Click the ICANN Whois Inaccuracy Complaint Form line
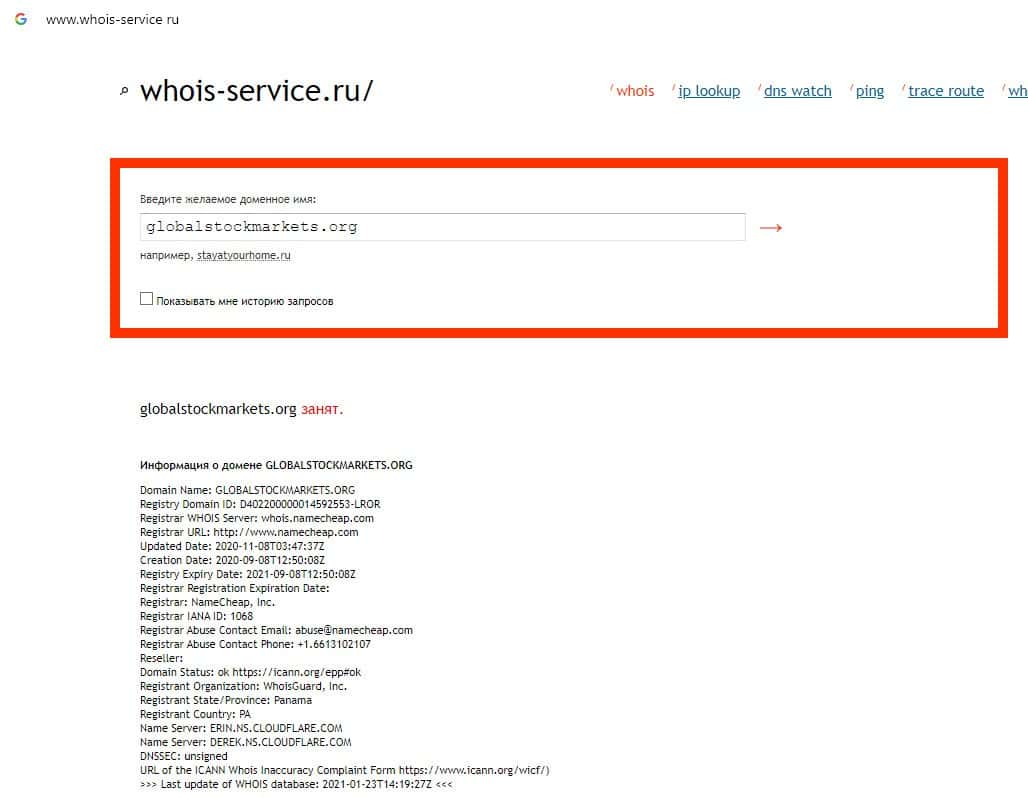Viewport: 1028px width, 798px height. 344,770
